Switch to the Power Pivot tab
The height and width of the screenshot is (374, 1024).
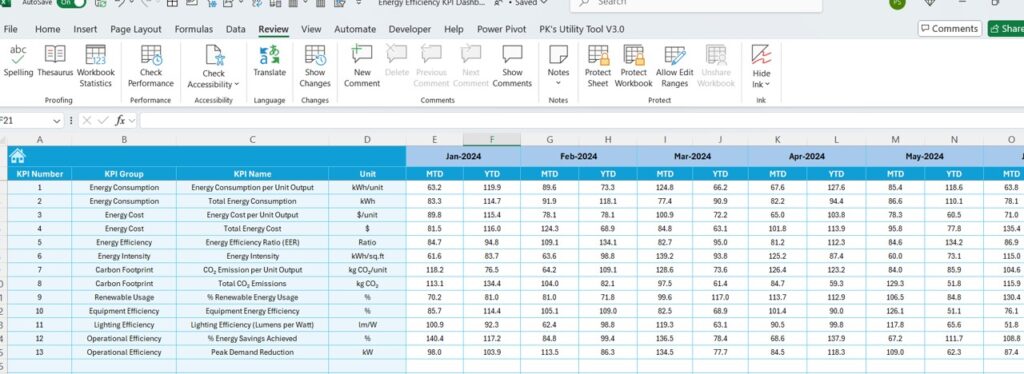(x=502, y=29)
